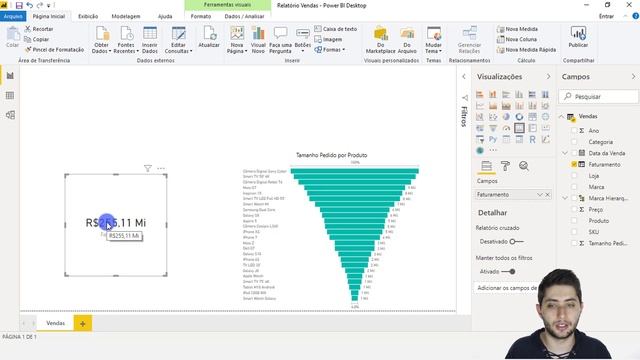Save the report using the floppy icon
Image resolution: width=640 pixels, height=360 pixels.
[x=19, y=5]
